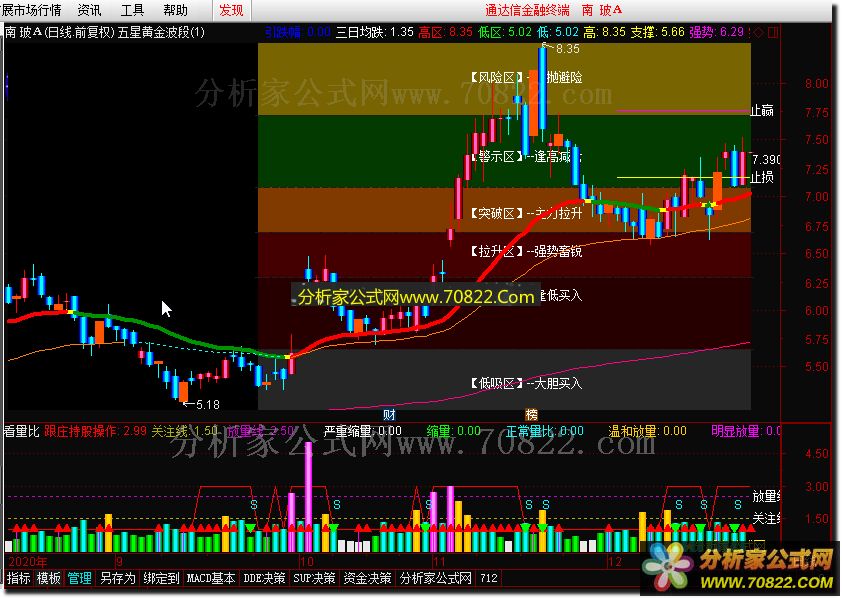The width and height of the screenshot is (842, 598).
Task: Click the 强势: 6.29 header value
Action: (716, 32)
